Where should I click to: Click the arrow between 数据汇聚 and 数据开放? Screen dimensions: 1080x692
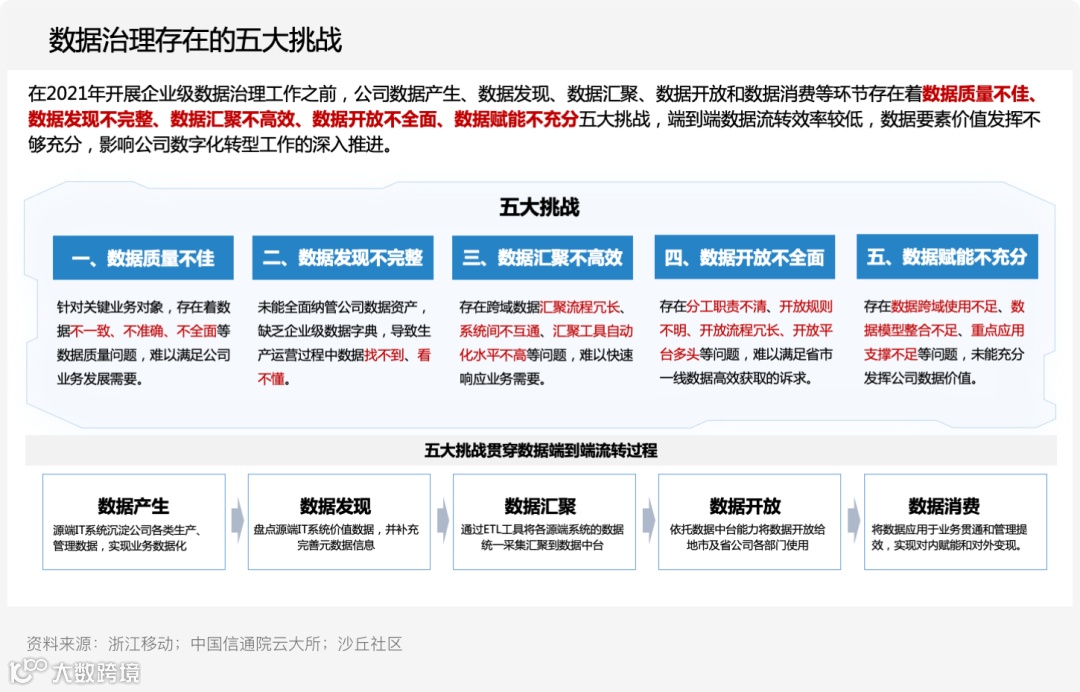(x=648, y=520)
